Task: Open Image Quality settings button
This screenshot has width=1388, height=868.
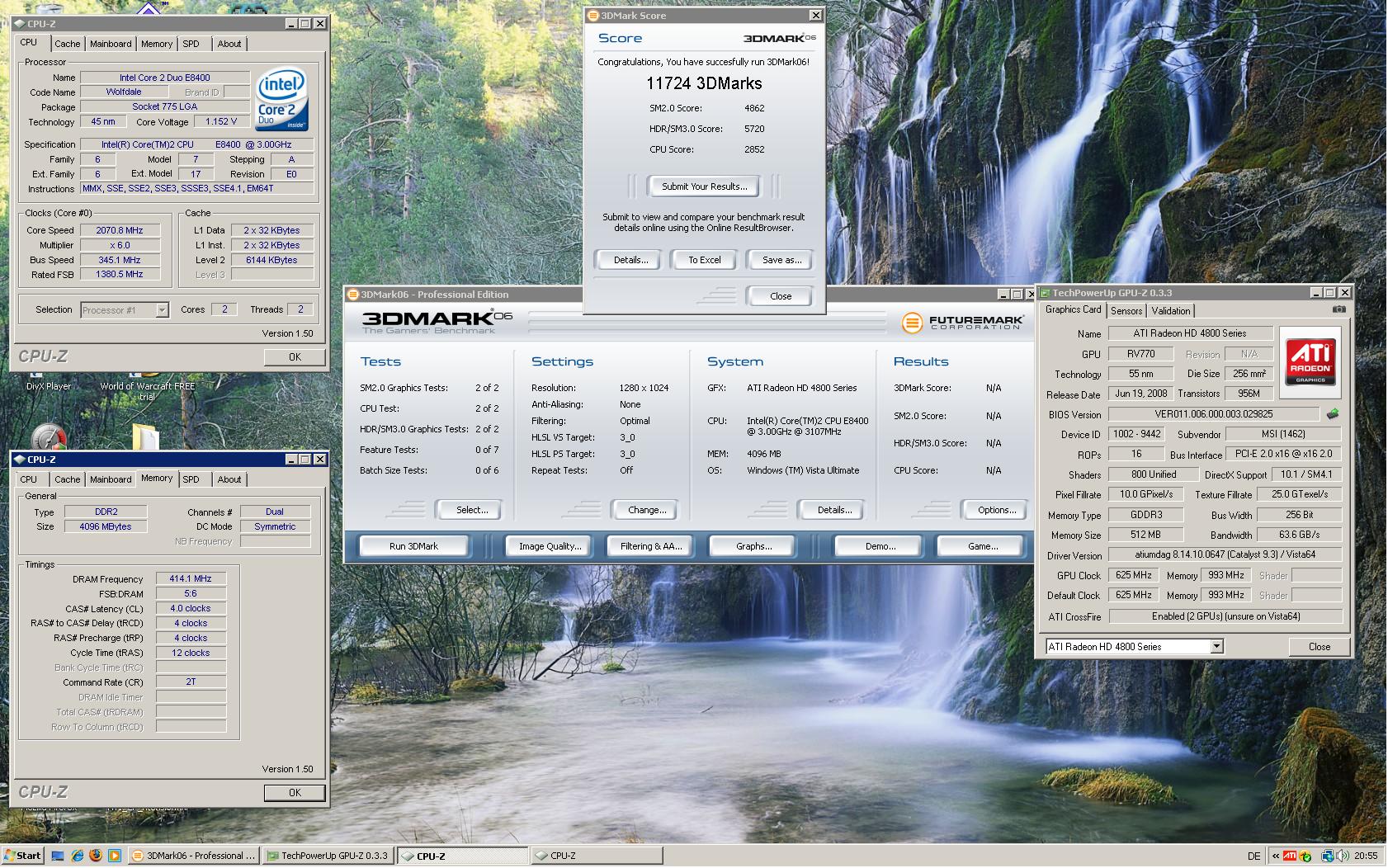Action: [x=550, y=546]
